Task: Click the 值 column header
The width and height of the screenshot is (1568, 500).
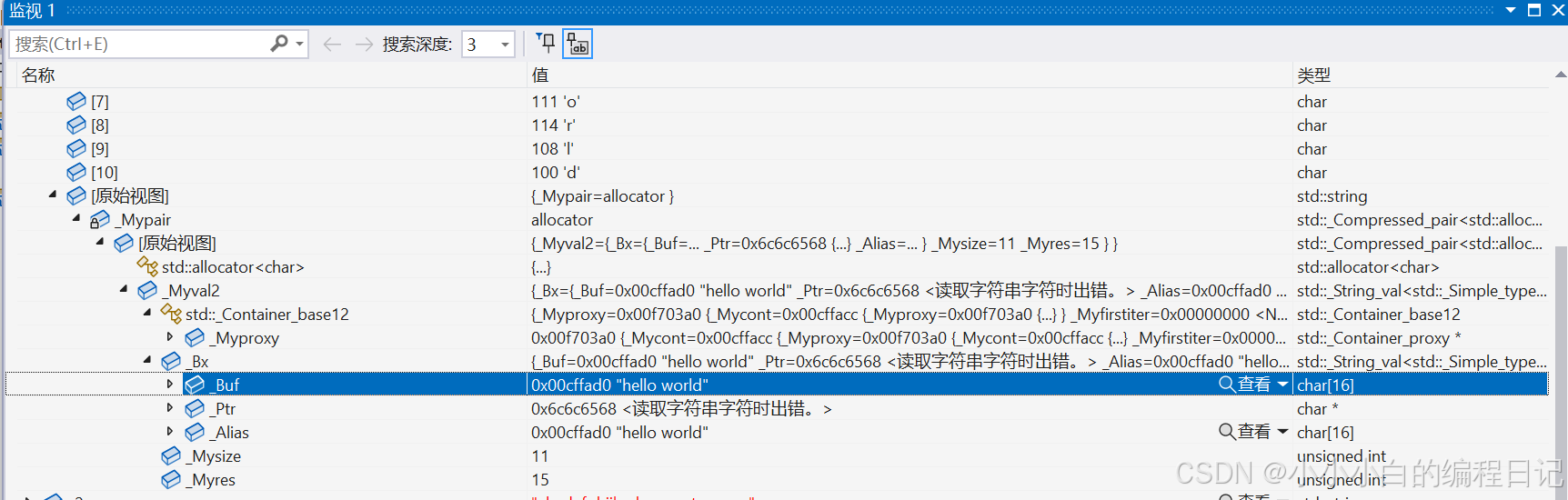Action: (540, 75)
